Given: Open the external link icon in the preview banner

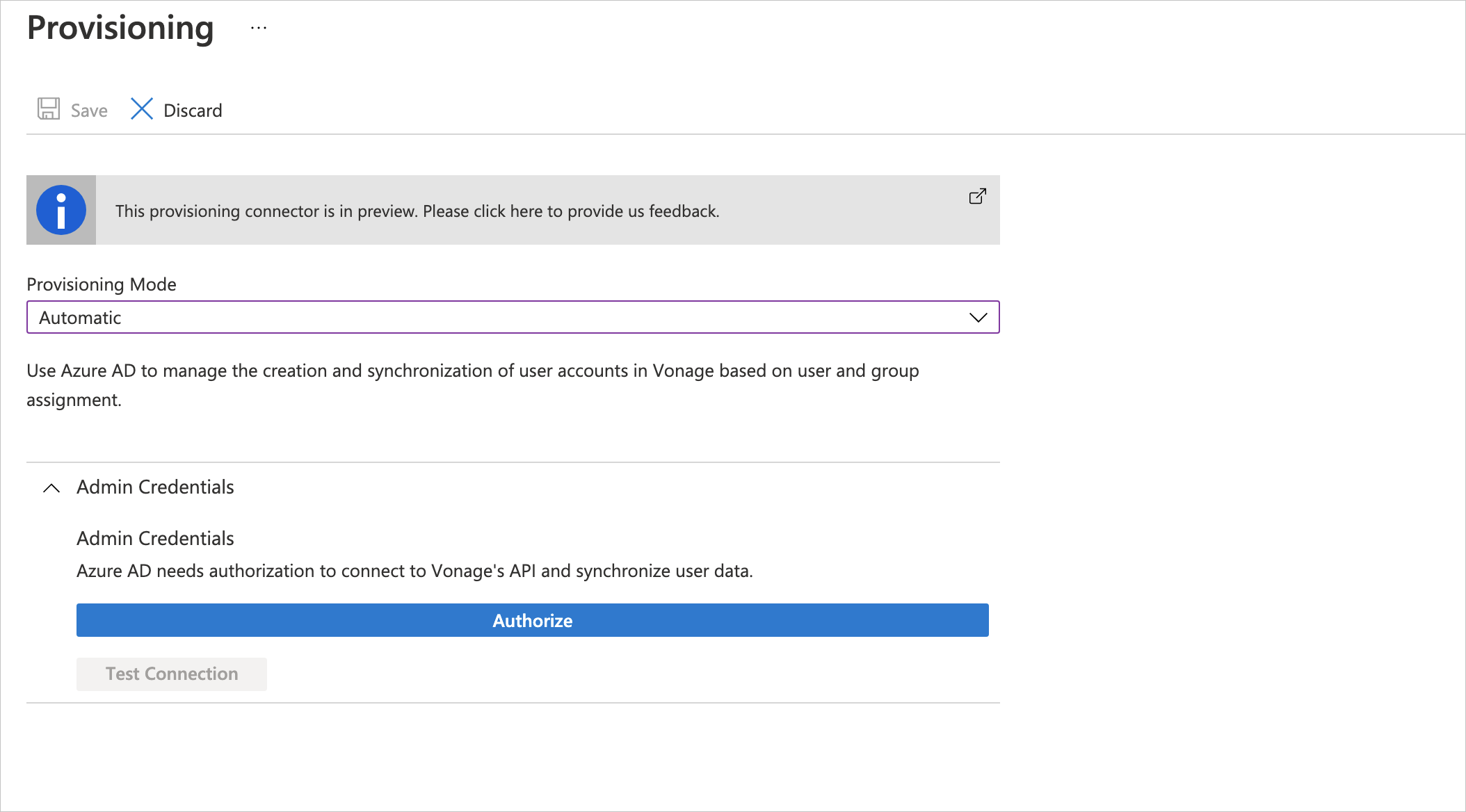Looking at the screenshot, I should [x=978, y=197].
